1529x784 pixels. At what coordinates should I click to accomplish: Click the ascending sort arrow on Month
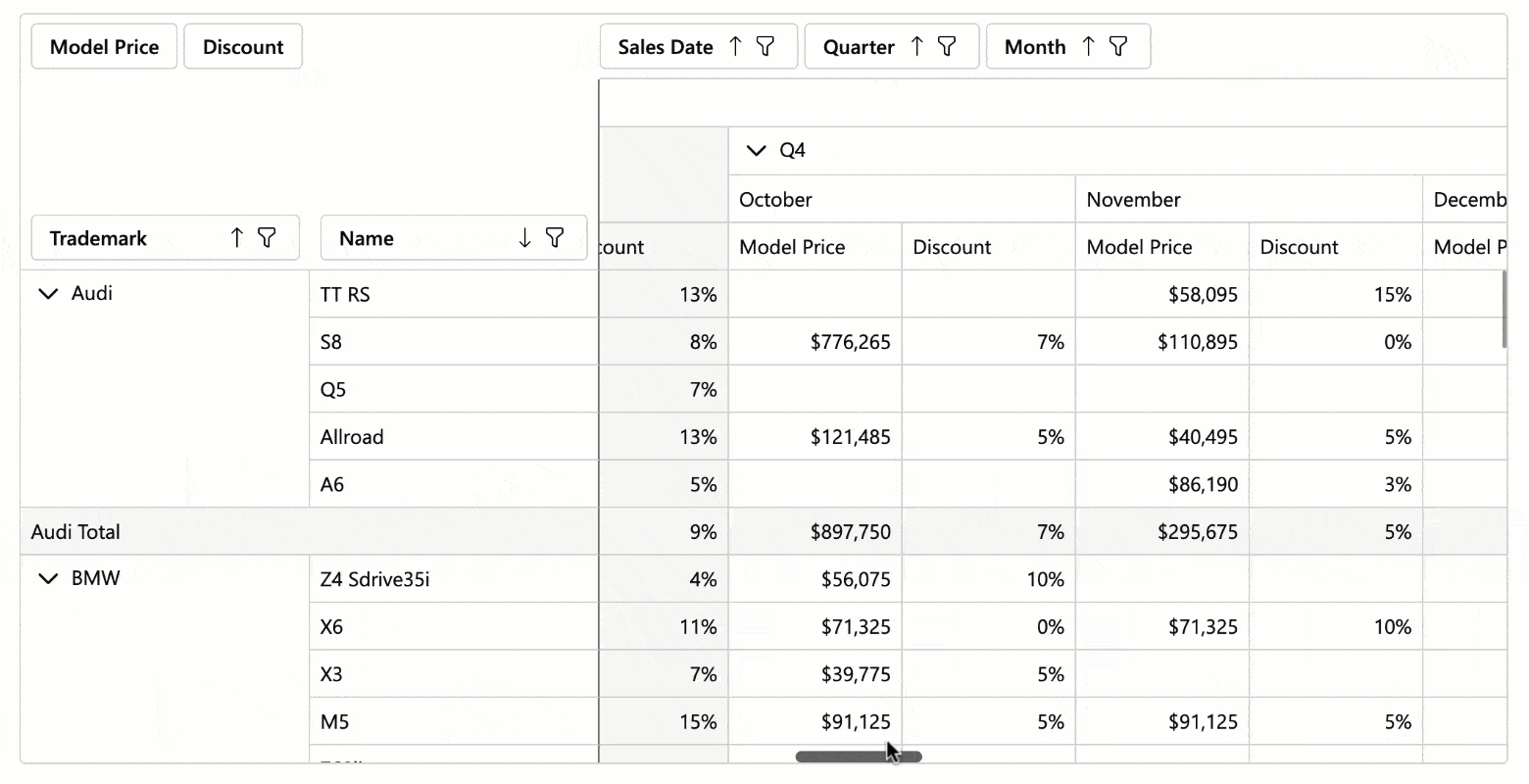1091,46
